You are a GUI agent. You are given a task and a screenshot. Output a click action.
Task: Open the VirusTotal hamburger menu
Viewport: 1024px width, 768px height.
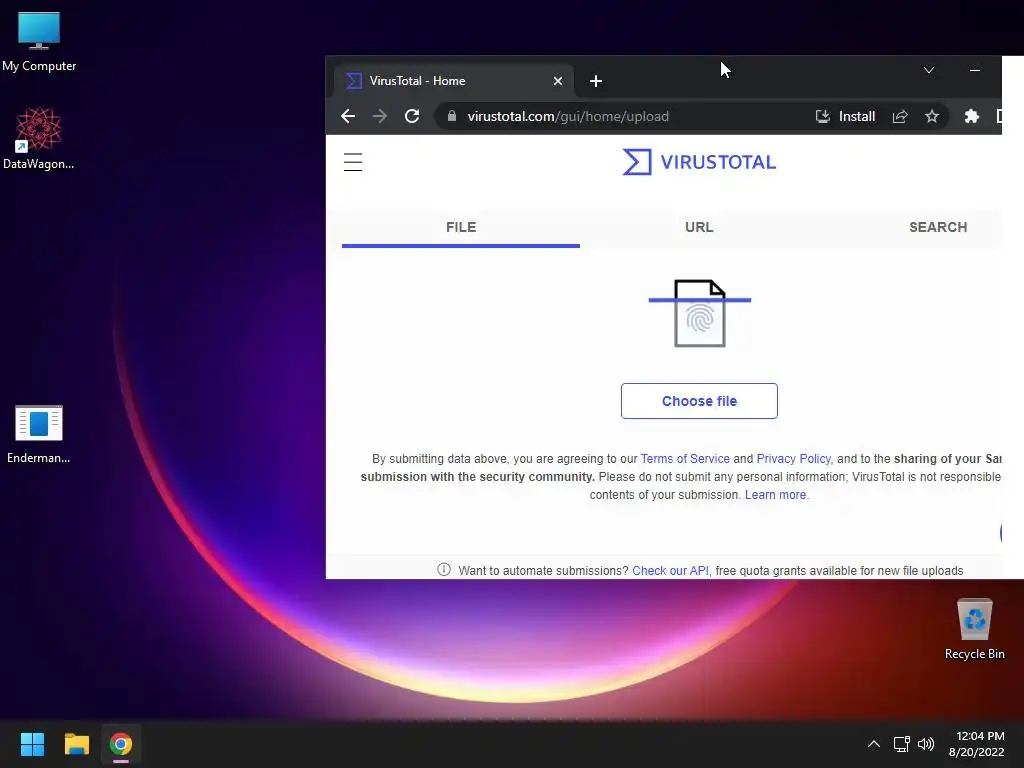tap(353, 162)
